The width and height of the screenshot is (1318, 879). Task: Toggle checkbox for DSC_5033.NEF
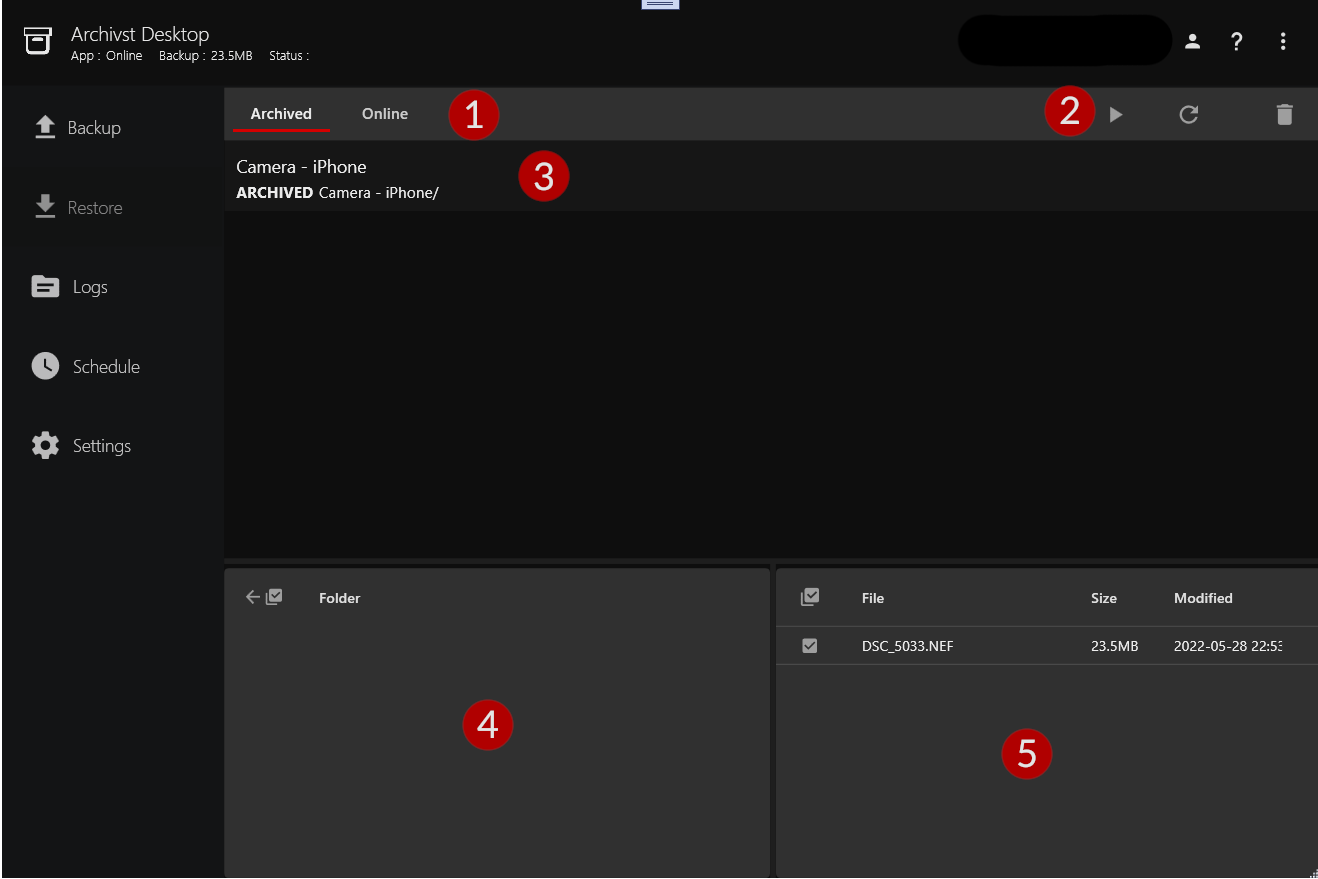[x=810, y=646]
